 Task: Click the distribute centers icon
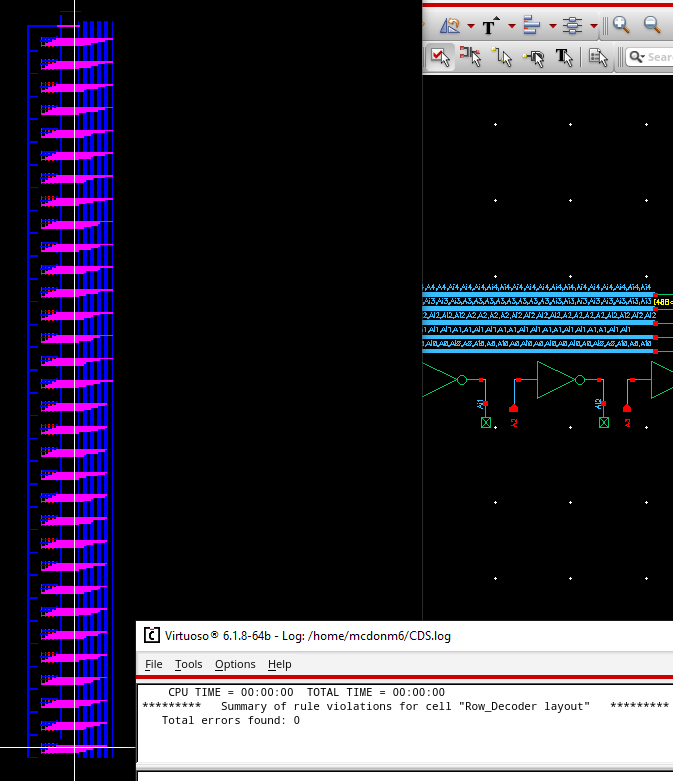click(x=572, y=25)
